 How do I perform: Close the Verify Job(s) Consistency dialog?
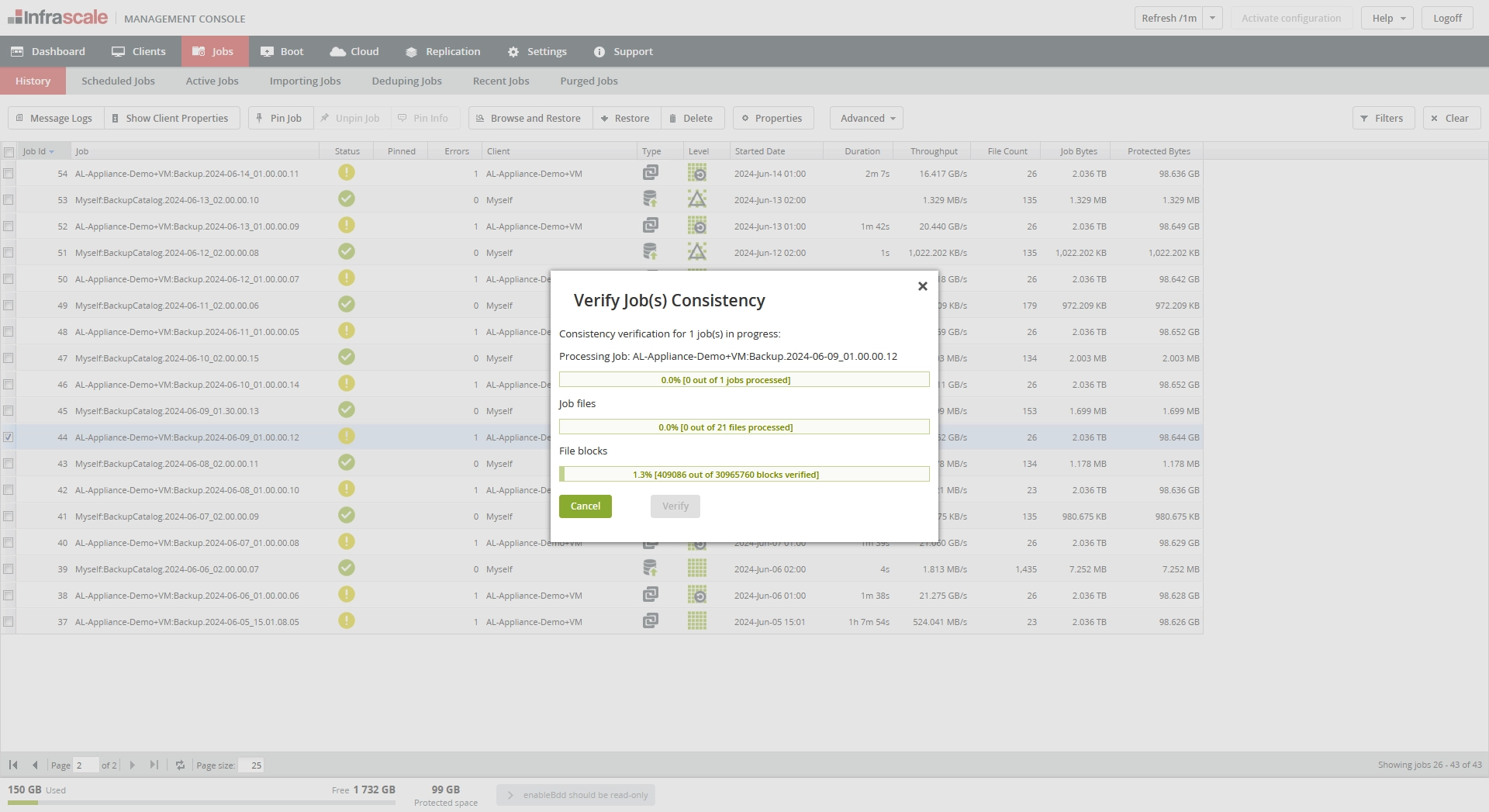tap(923, 286)
